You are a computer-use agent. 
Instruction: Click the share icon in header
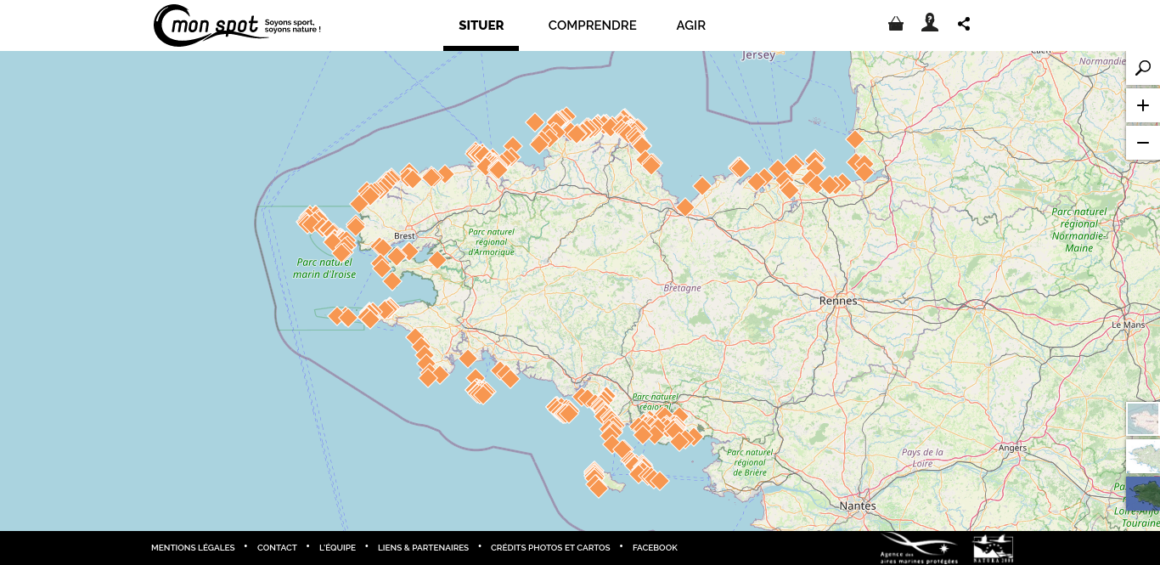[964, 24]
